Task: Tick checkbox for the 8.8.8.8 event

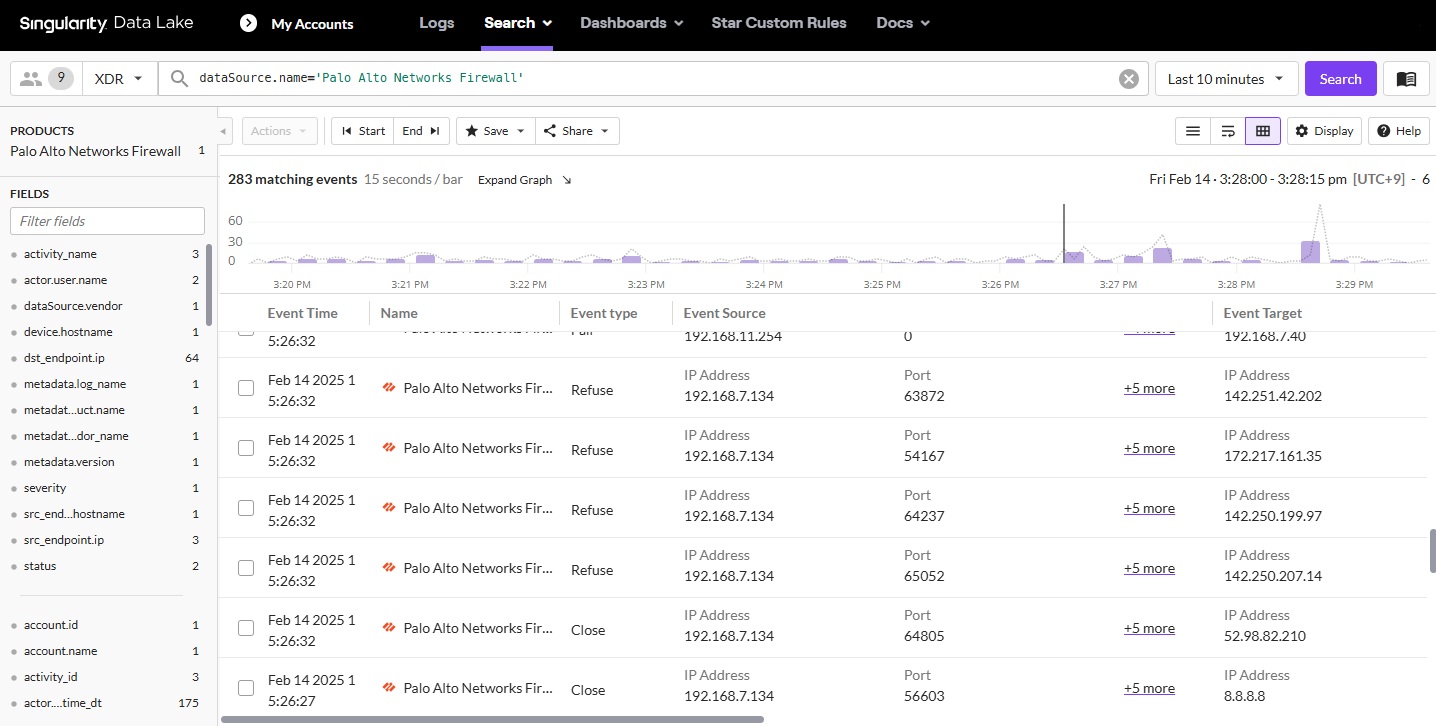Action: click(246, 688)
